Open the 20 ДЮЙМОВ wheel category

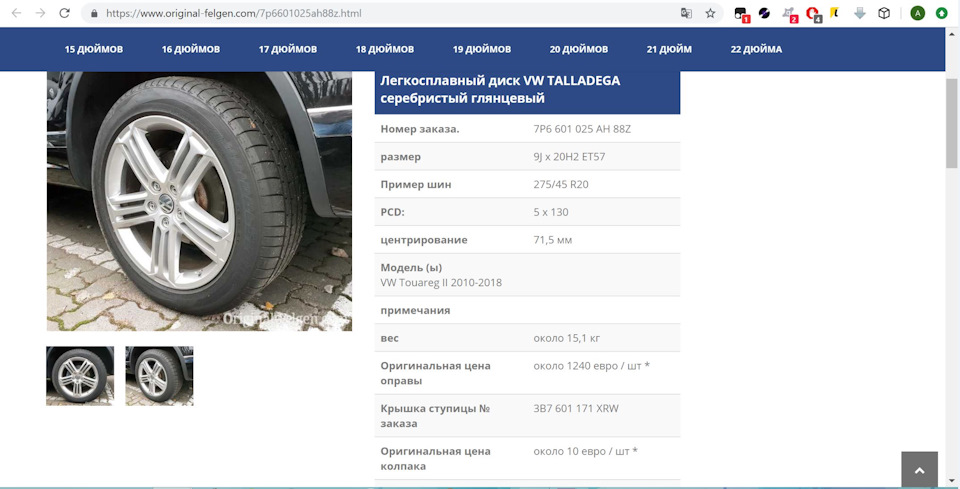(x=579, y=50)
